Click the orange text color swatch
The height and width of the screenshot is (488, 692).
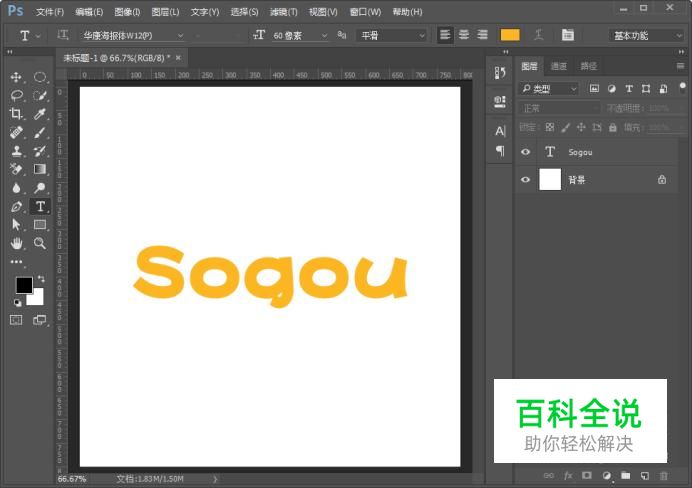click(x=510, y=35)
